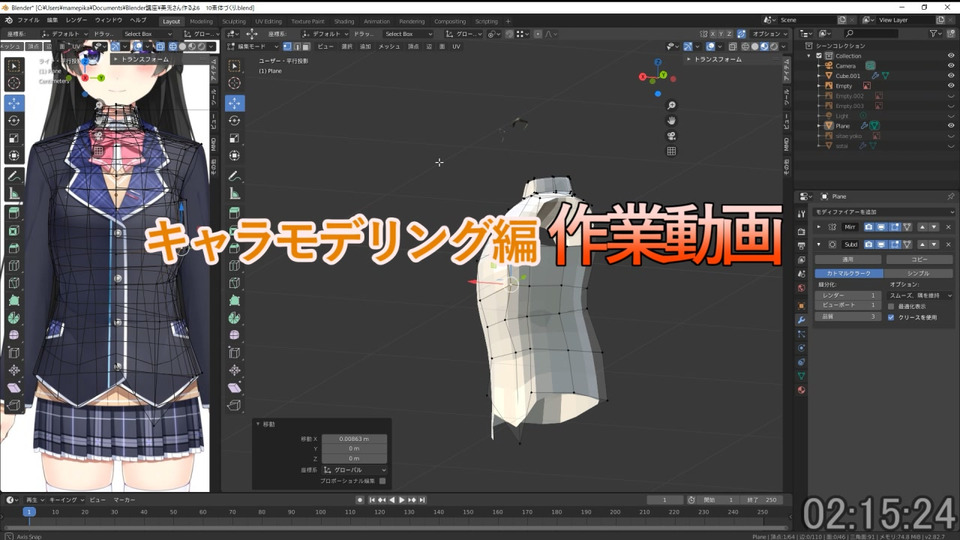This screenshot has width=960, height=540.
Task: Select the Catmull-Clark subdivision type button
Action: 849,273
